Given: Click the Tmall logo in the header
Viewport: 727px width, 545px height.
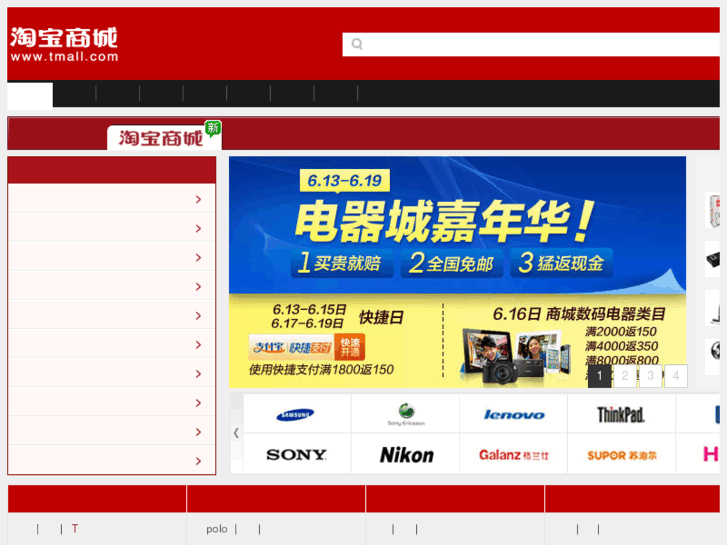Looking at the screenshot, I should click(64, 44).
